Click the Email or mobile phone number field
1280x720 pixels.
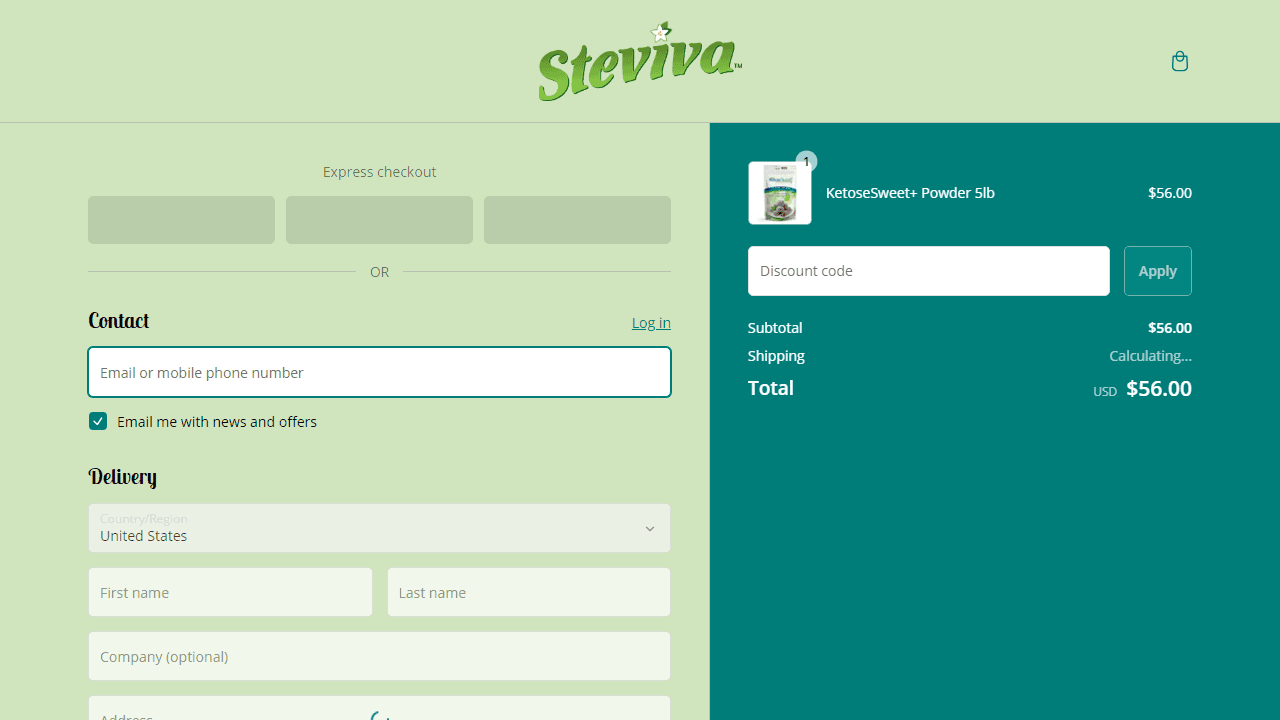tap(379, 372)
